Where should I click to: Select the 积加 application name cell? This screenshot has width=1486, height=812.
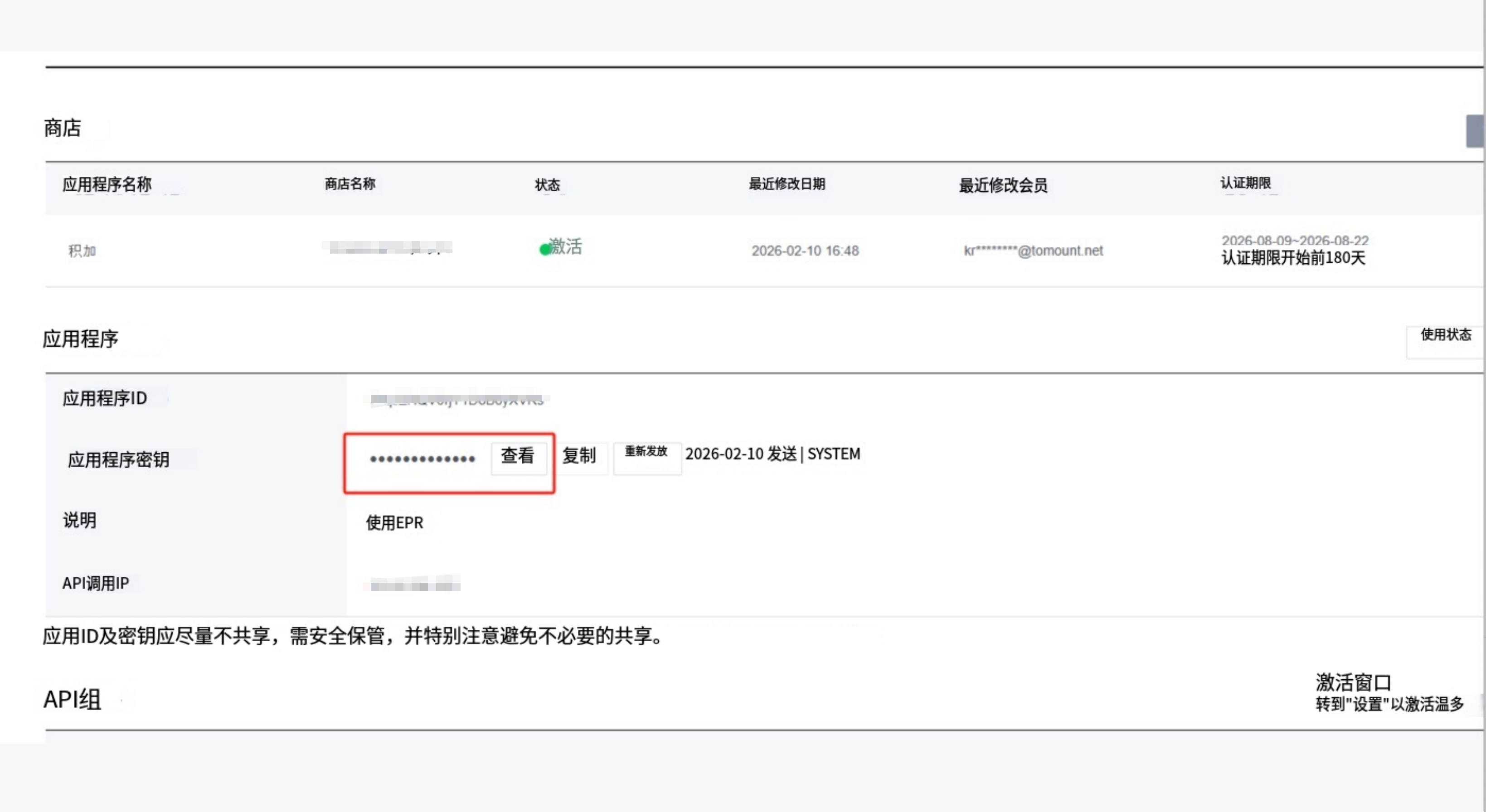tap(83, 251)
